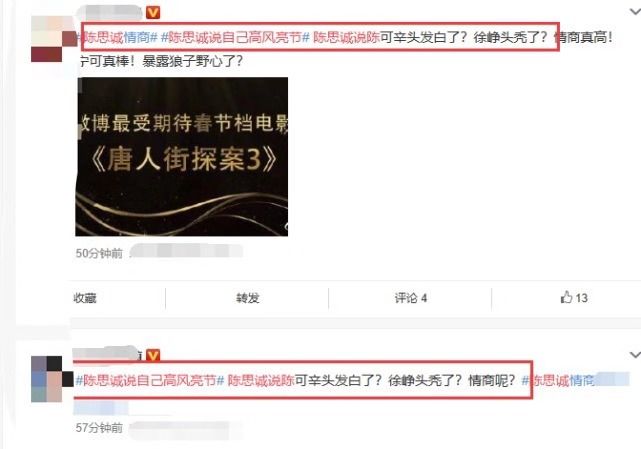Click the 50分钟前 timestamp link
This screenshot has height=449, width=641.
tap(99, 254)
